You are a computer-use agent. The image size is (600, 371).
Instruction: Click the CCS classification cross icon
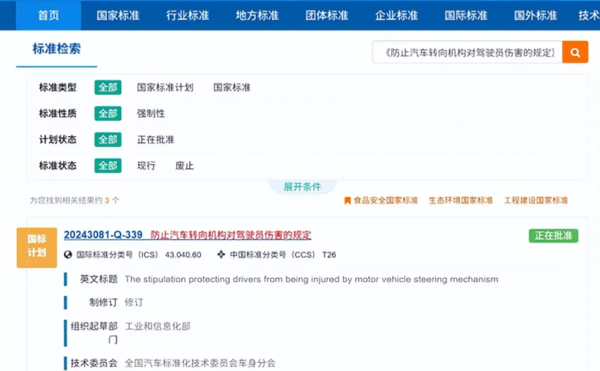(x=221, y=254)
